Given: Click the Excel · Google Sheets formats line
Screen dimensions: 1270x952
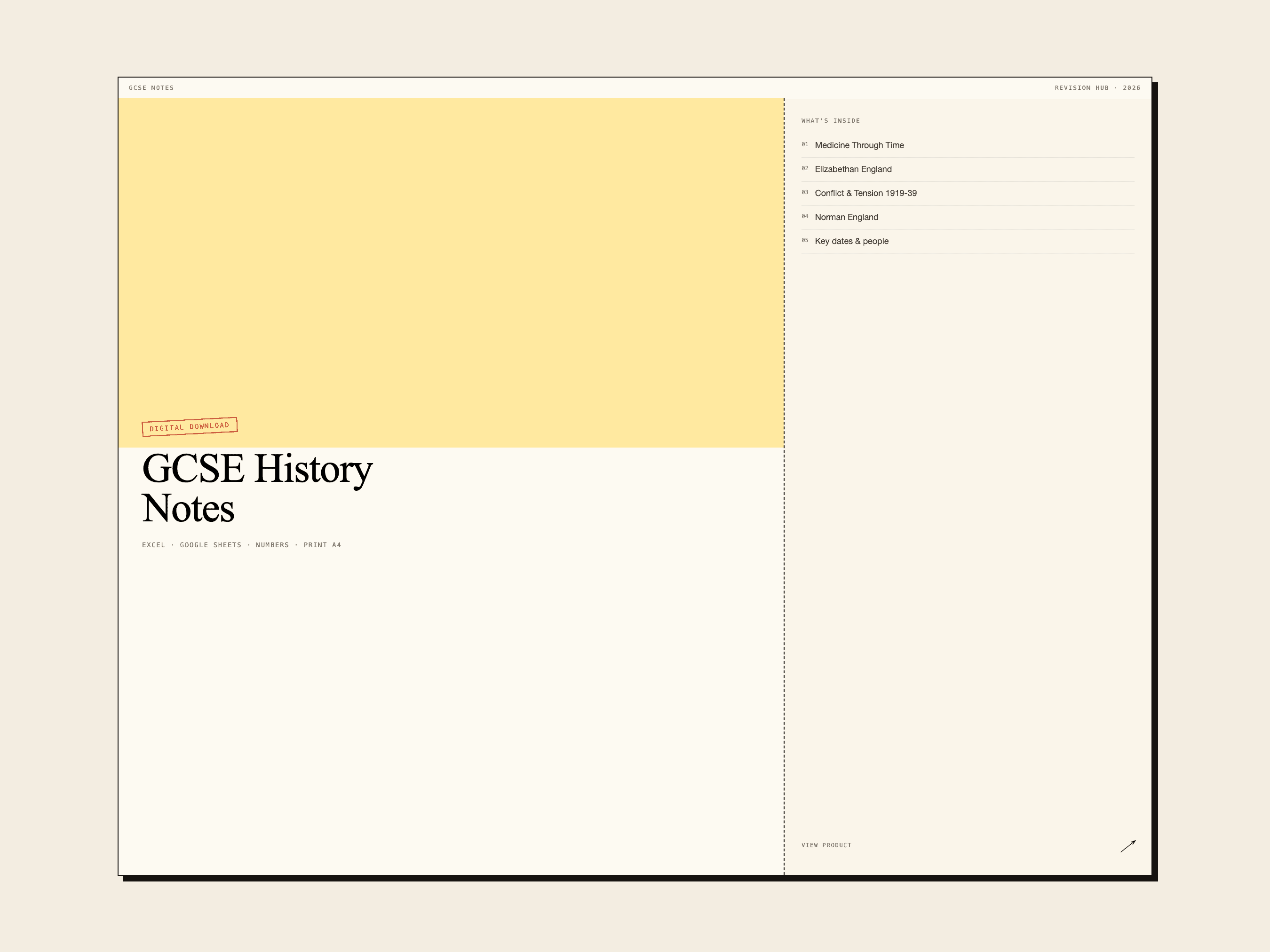Looking at the screenshot, I should pos(241,545).
